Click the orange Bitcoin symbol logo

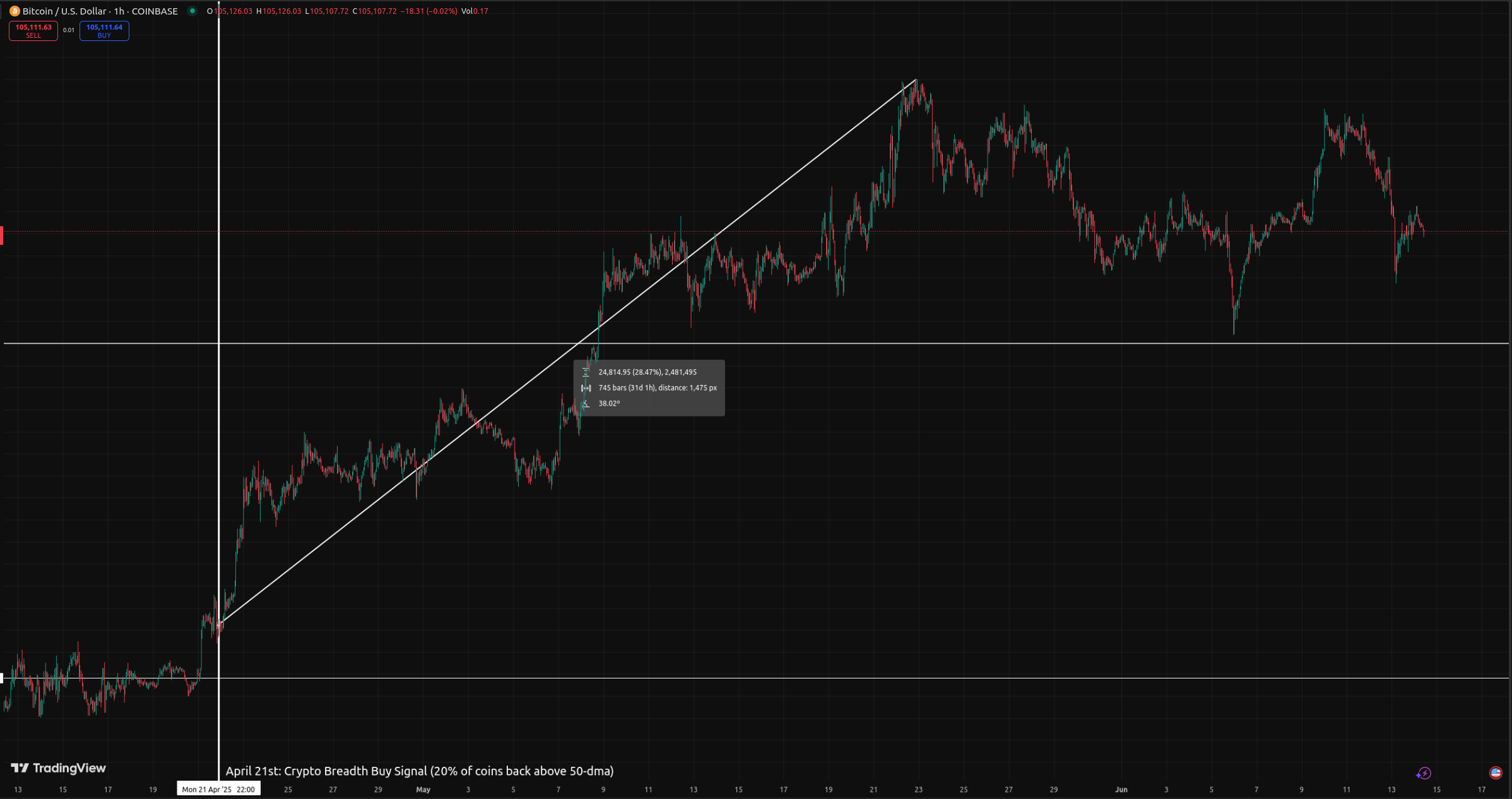click(15, 11)
